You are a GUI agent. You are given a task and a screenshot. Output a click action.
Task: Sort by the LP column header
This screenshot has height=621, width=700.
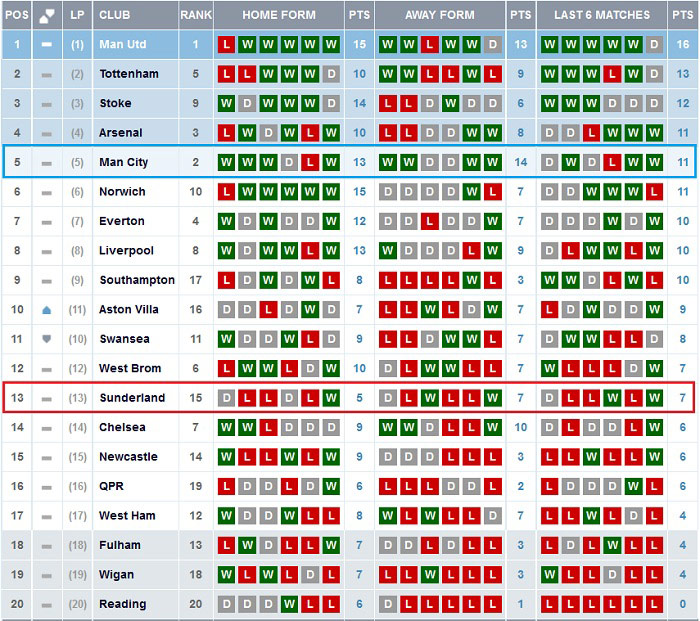pyautogui.click(x=77, y=15)
